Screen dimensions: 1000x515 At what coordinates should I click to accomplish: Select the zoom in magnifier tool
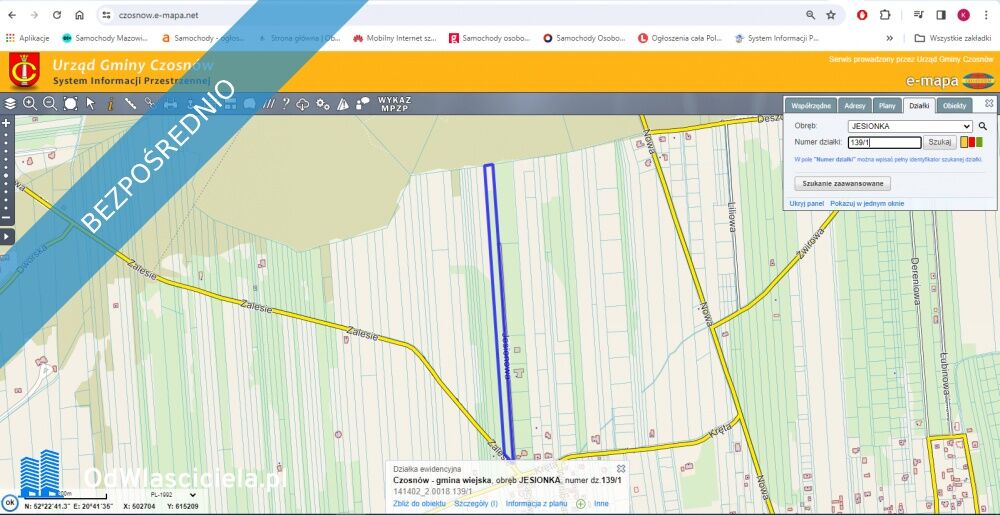[30, 103]
